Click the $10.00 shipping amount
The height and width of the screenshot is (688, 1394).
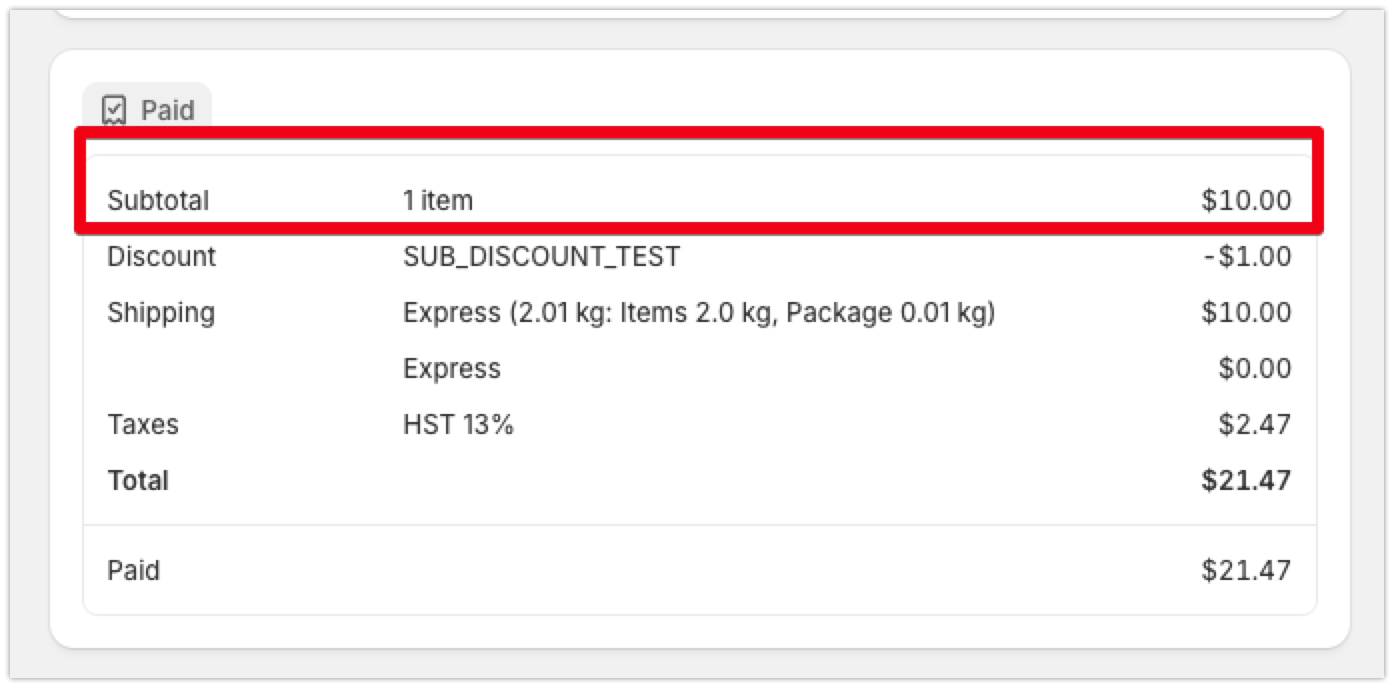[1246, 313]
